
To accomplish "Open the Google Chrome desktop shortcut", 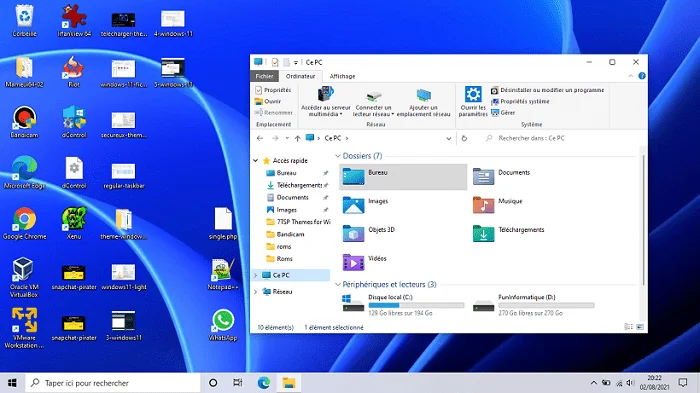I will click(25, 223).
